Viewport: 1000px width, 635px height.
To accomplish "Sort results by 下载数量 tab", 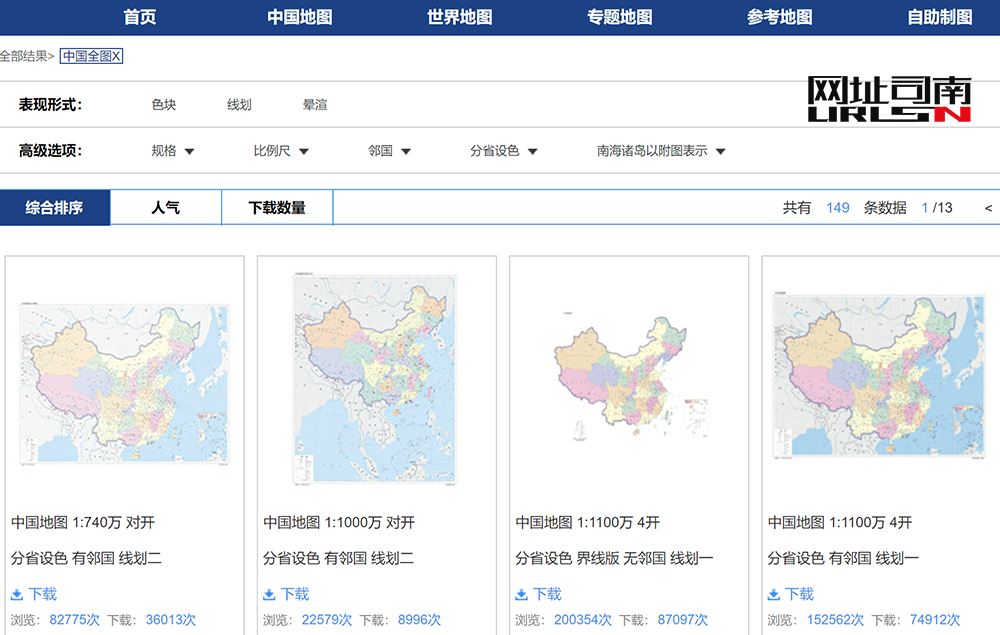I will pyautogui.click(x=277, y=208).
